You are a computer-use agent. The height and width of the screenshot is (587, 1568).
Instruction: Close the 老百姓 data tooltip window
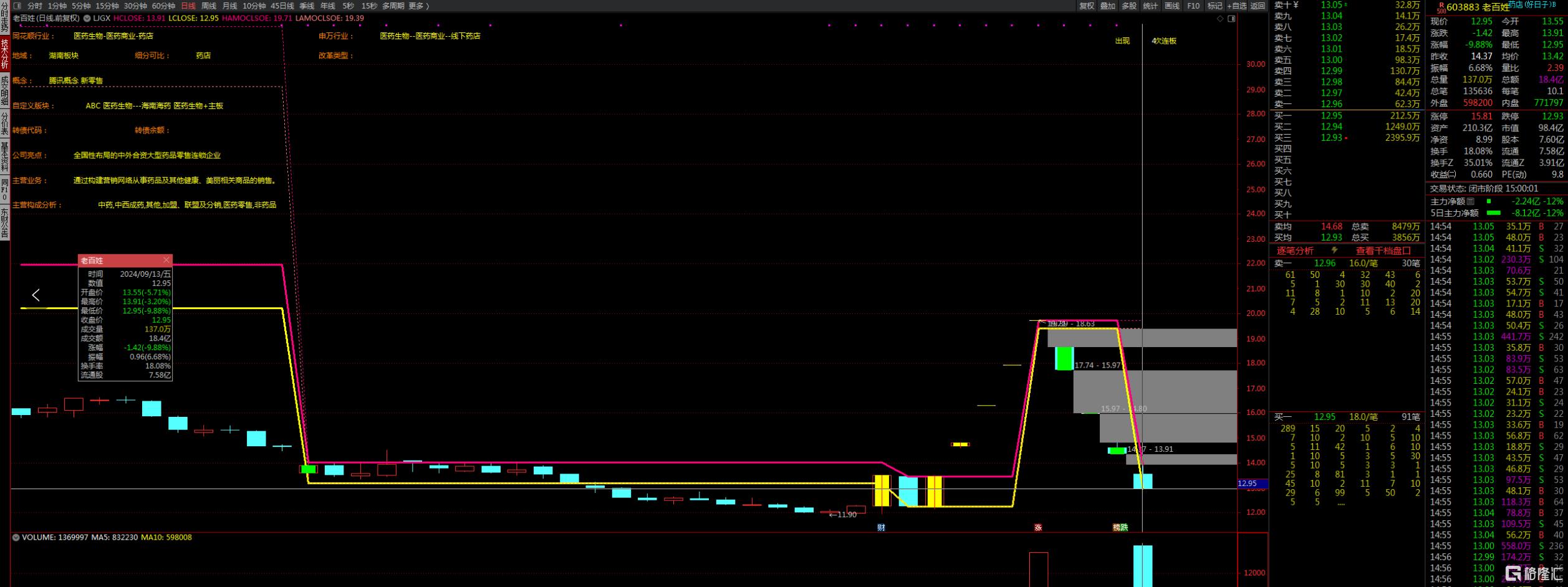(x=166, y=260)
